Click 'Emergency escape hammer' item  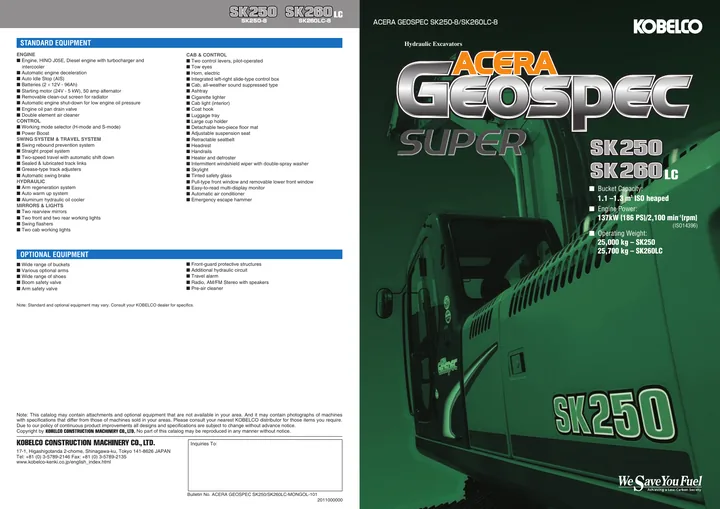tap(221, 200)
